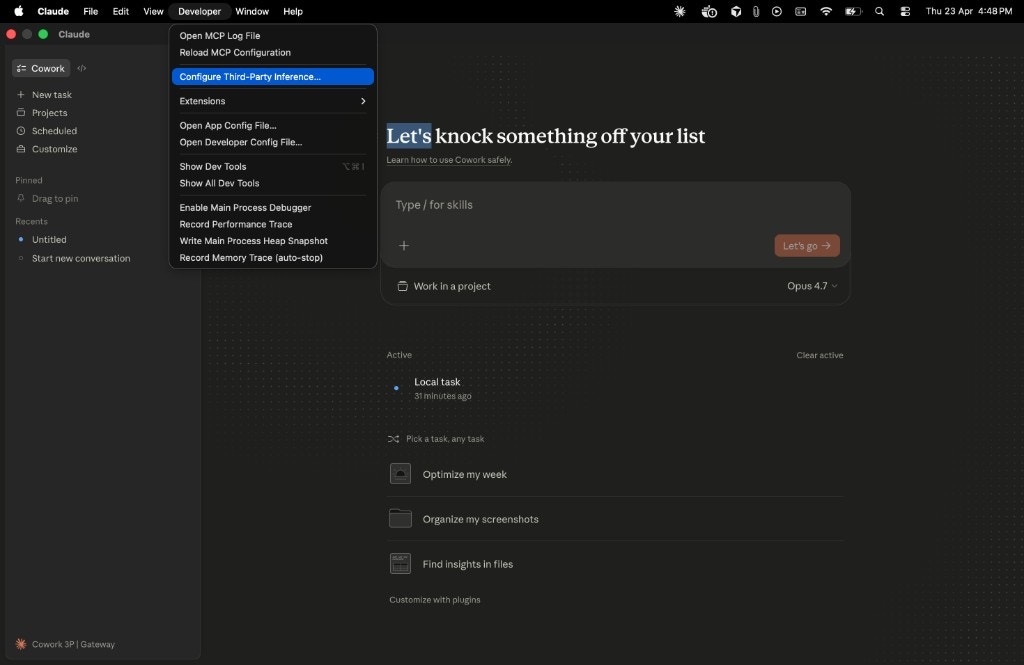Open Learn how to use Cowork safely link
Image resolution: width=1024 pixels, height=665 pixels.
point(449,160)
